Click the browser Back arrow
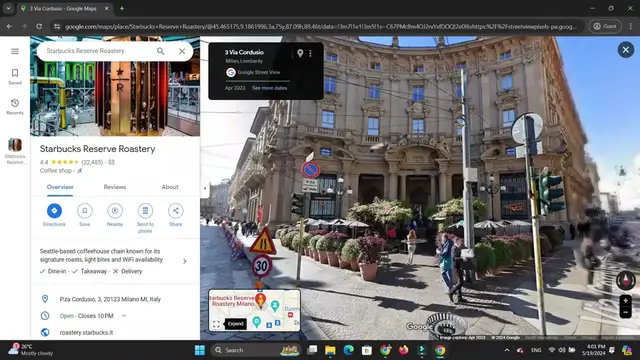Image resolution: width=640 pixels, height=360 pixels. point(9,27)
